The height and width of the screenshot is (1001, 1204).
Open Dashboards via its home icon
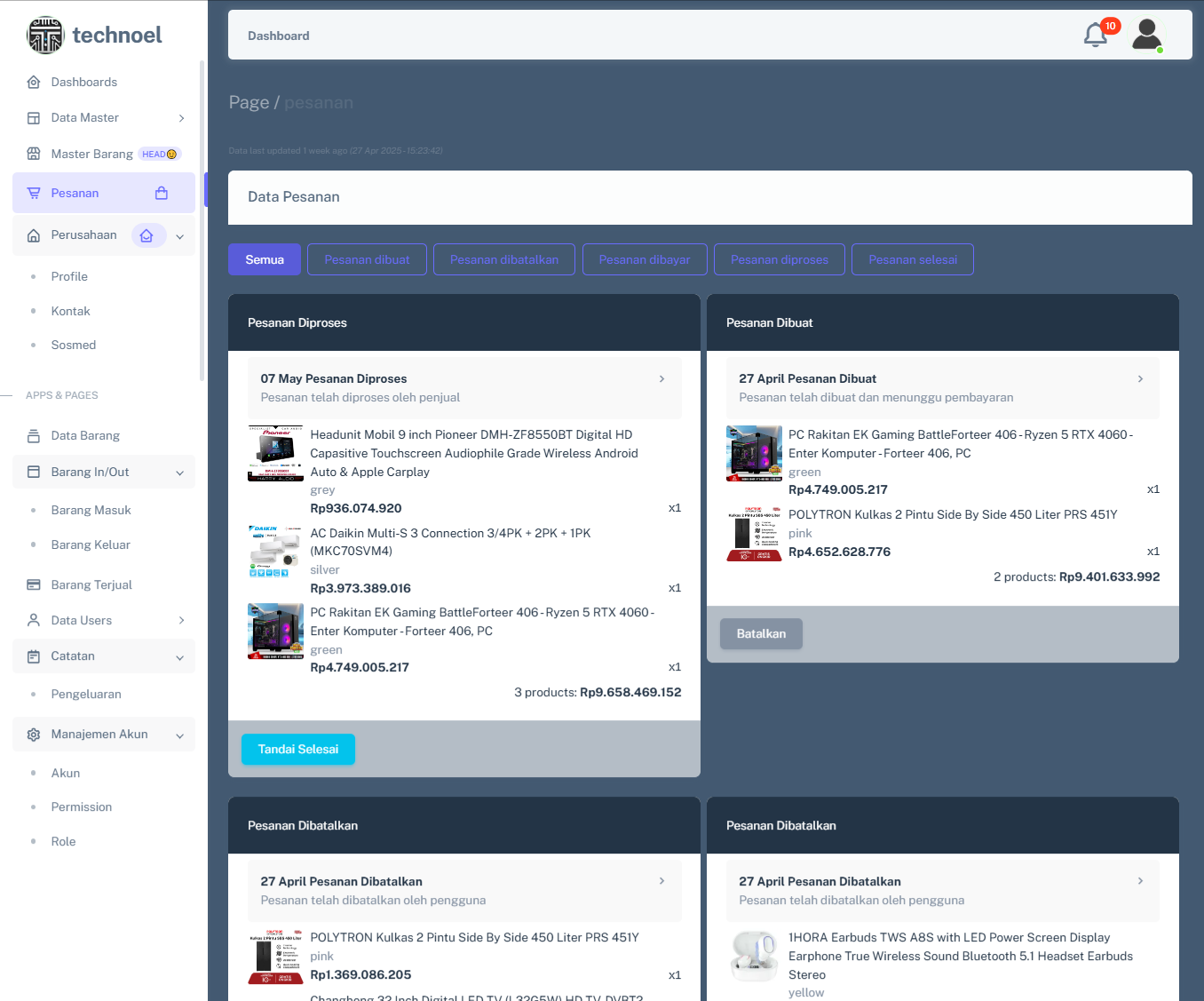tap(34, 82)
